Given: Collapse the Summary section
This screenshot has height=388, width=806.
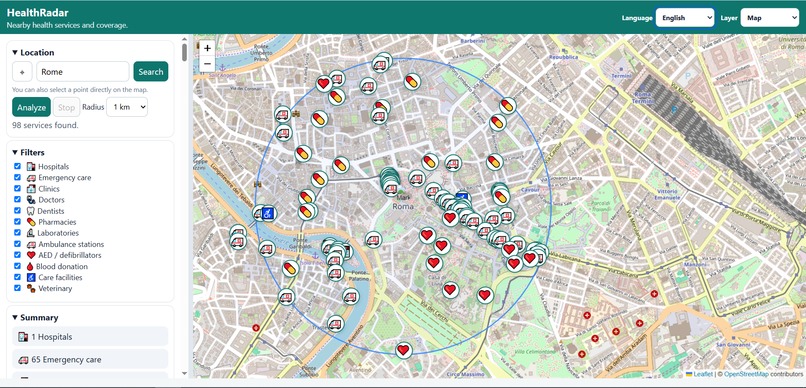Looking at the screenshot, I should pos(35,318).
